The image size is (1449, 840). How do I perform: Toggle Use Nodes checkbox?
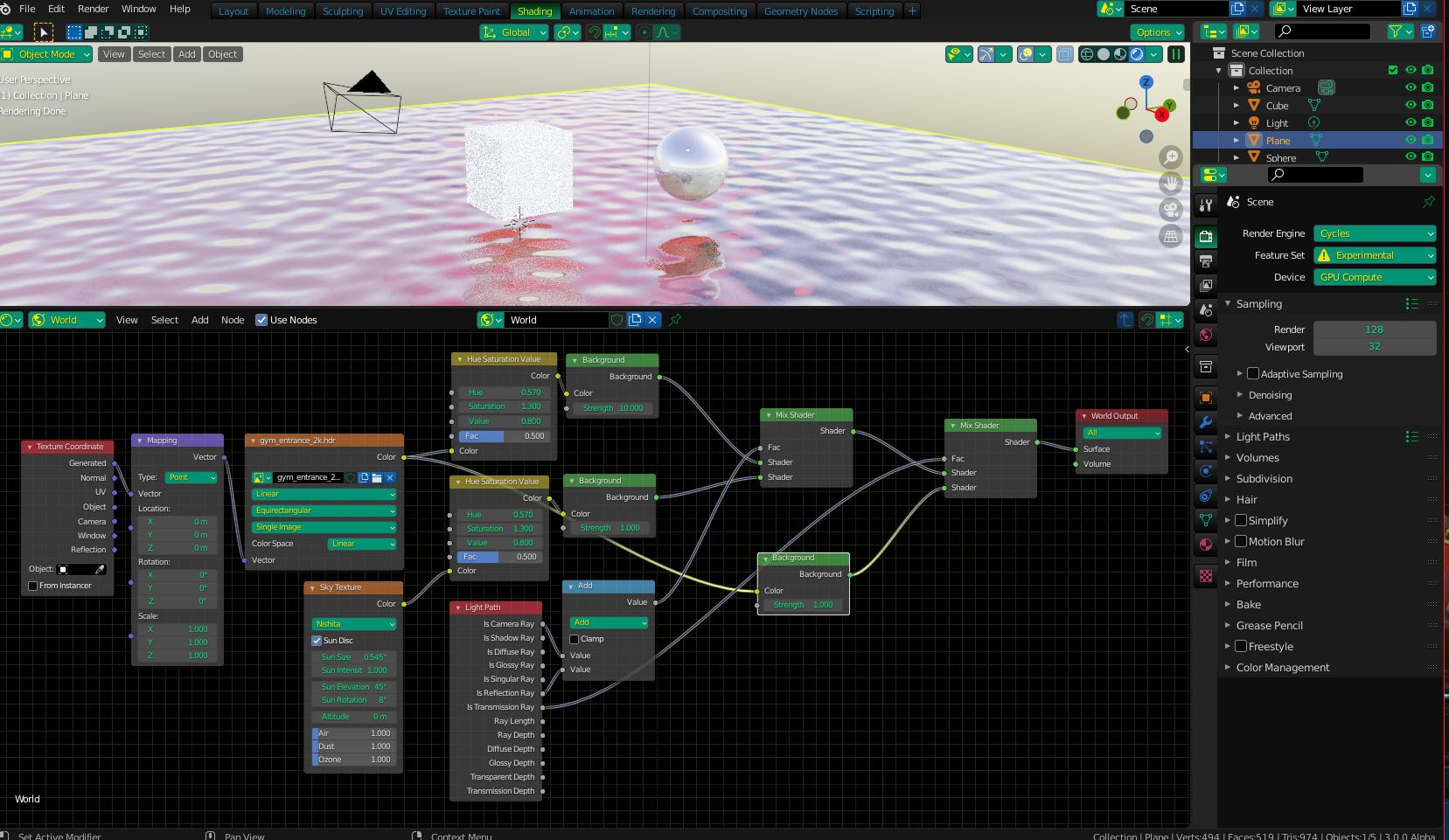[261, 320]
